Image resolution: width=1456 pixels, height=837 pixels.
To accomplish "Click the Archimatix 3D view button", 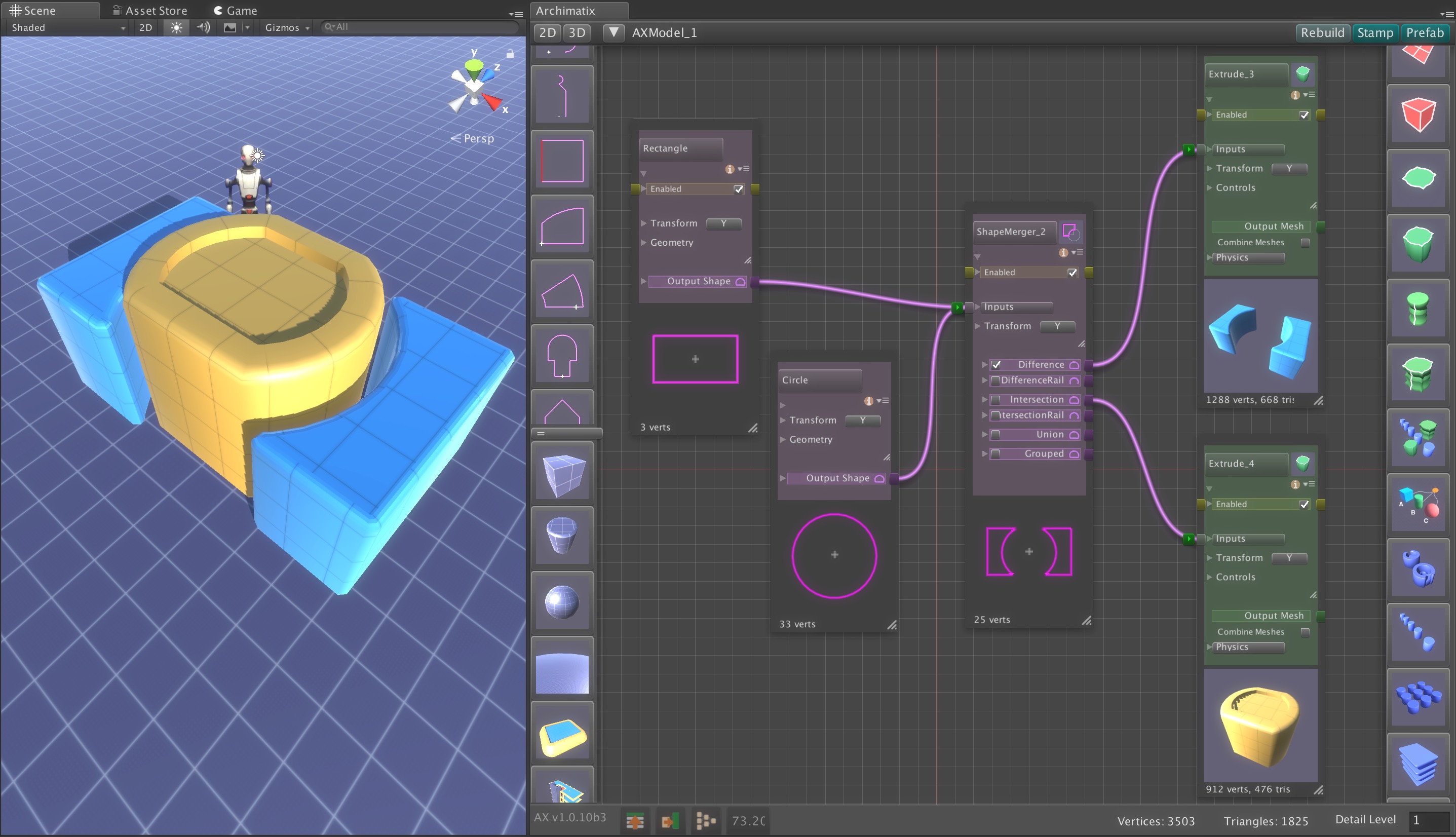I will tap(577, 33).
